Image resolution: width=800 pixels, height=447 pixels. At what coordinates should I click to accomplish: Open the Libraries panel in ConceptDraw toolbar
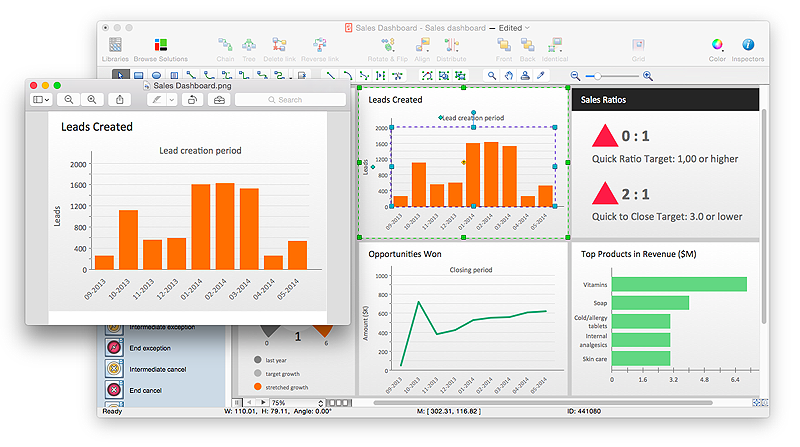coord(115,49)
